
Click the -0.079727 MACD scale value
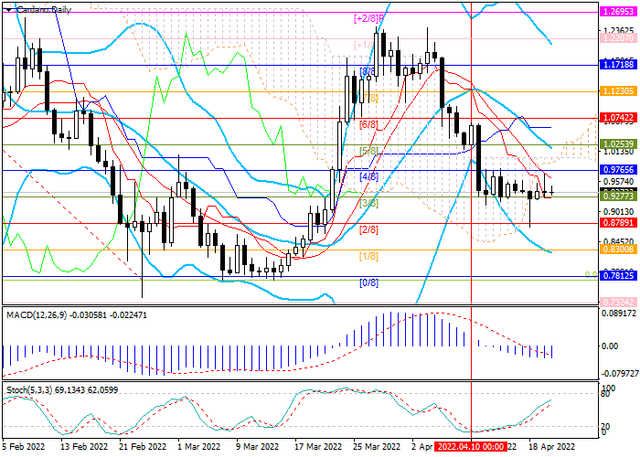tap(619, 375)
